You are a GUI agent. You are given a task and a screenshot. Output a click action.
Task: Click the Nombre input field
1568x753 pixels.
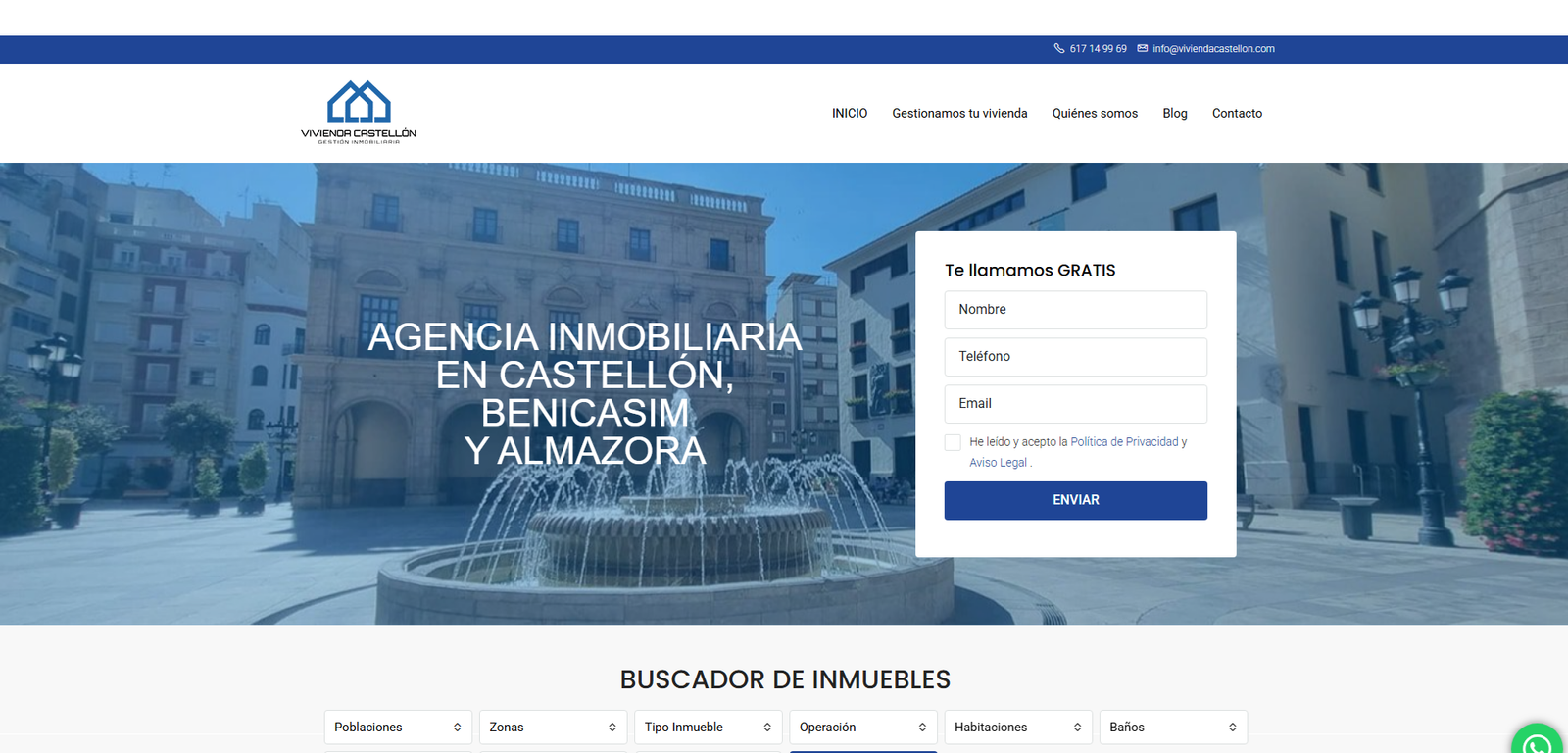1075,310
